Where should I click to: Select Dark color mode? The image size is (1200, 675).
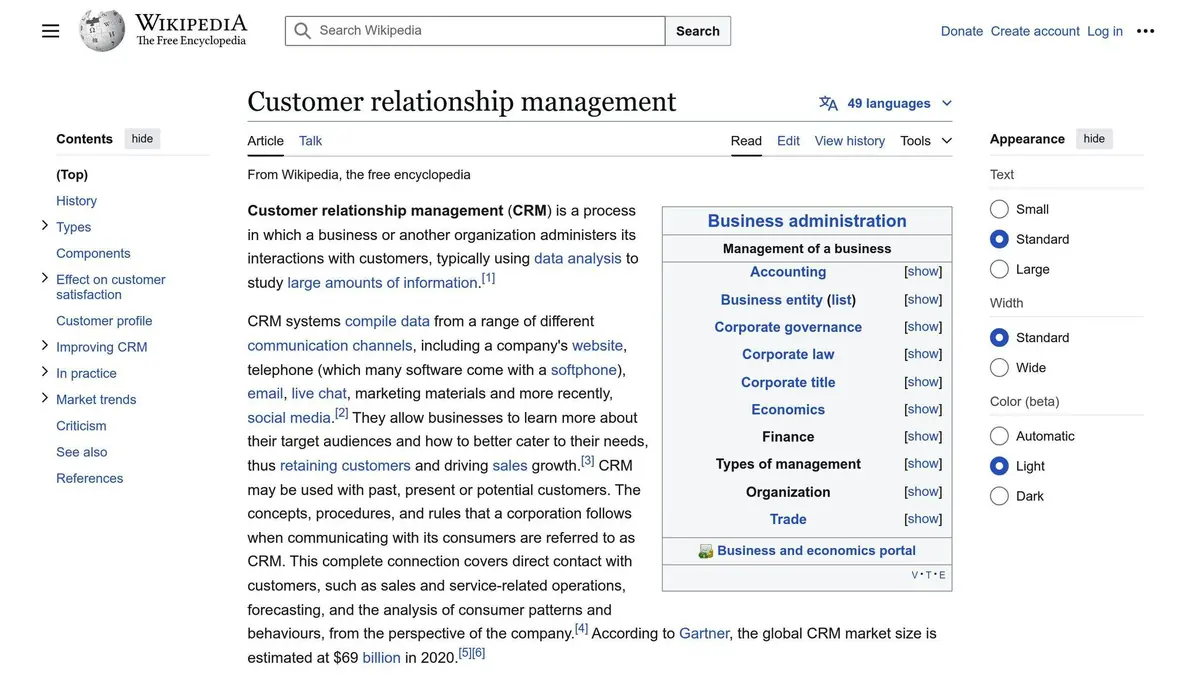point(999,496)
